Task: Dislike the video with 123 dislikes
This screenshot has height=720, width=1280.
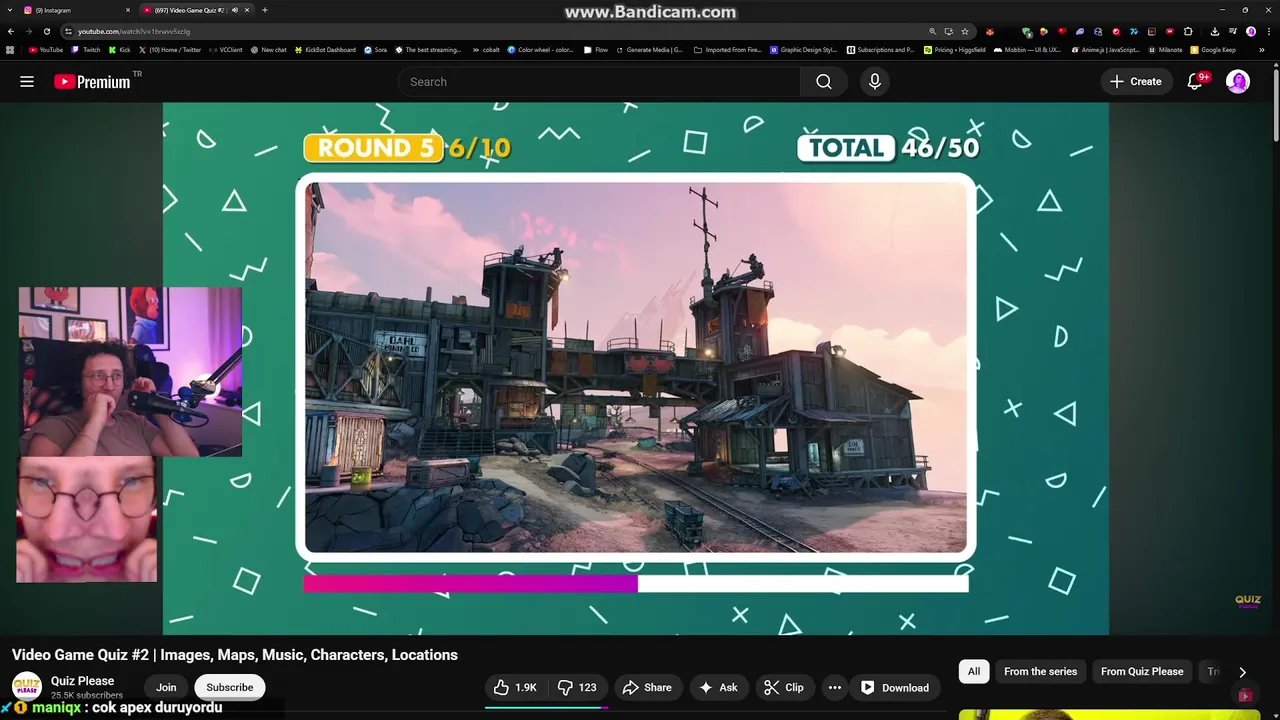Action: click(x=577, y=688)
